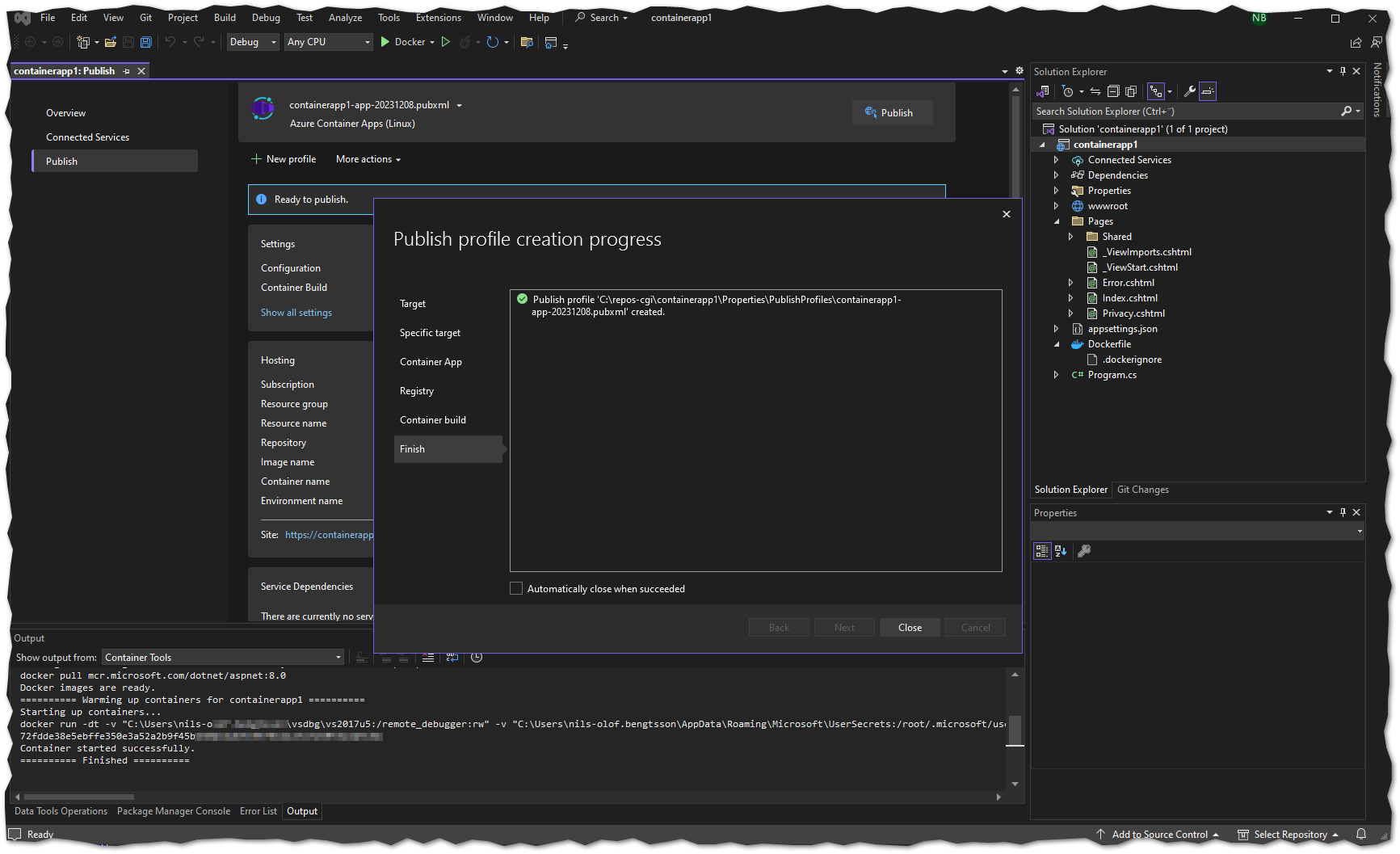
Task: Toggle the nested tree view icon in Solution Explorer
Action: tap(1156, 91)
